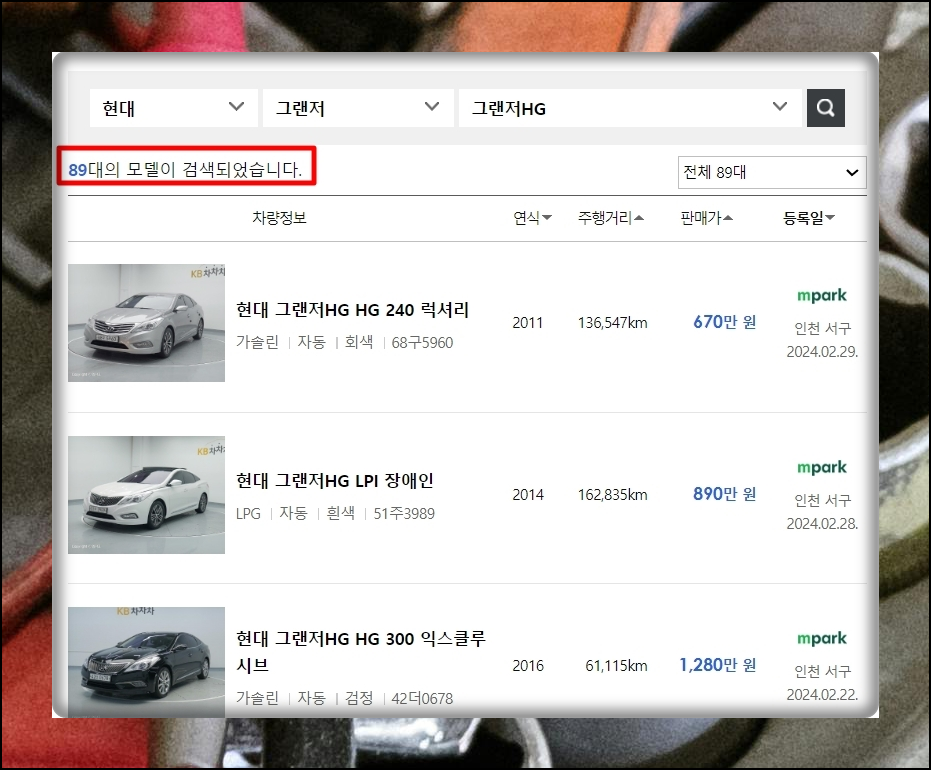Click the 2024.02.29. registration date
This screenshot has height=770, width=931.
point(822,351)
